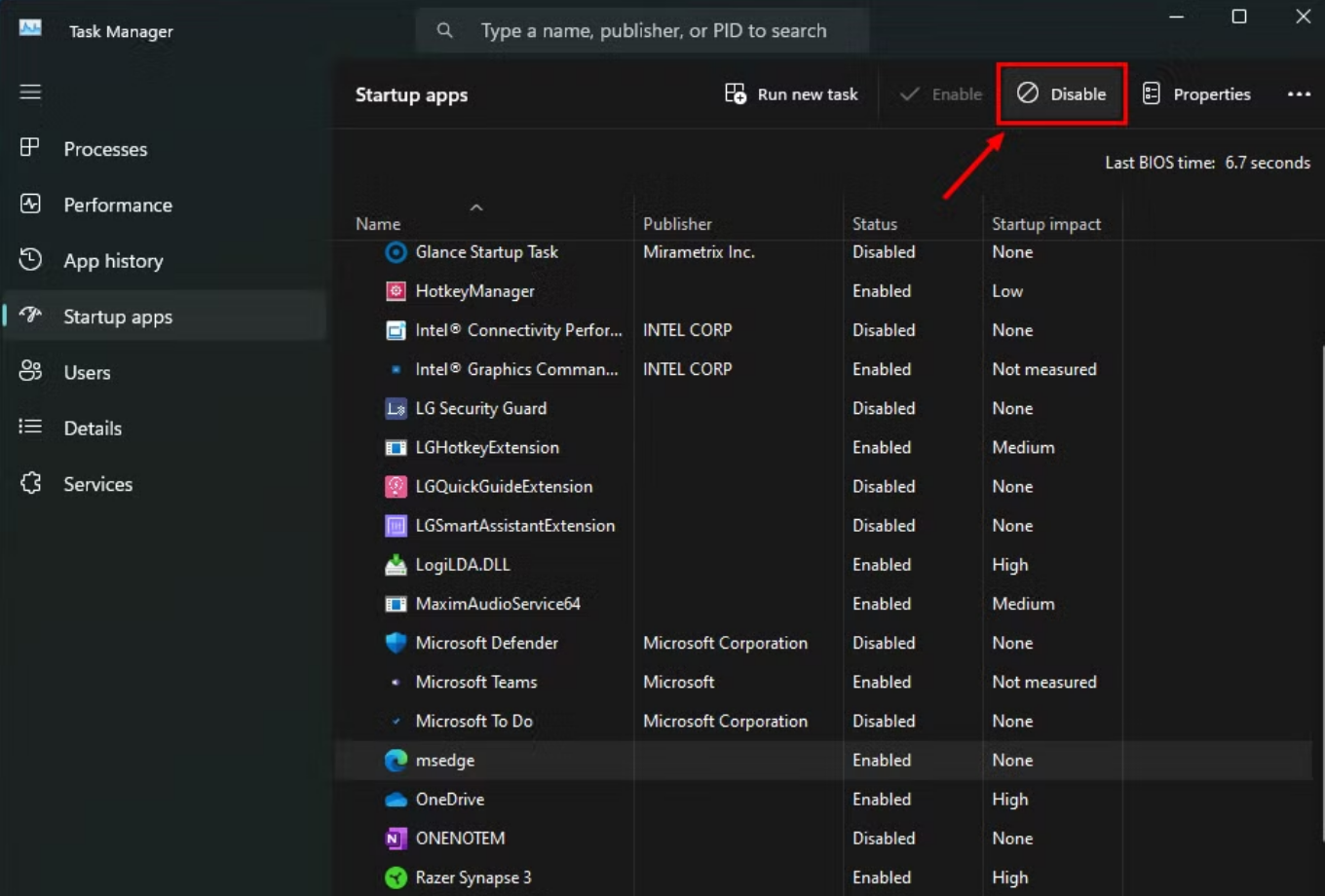Go to the Details page

pos(166,428)
